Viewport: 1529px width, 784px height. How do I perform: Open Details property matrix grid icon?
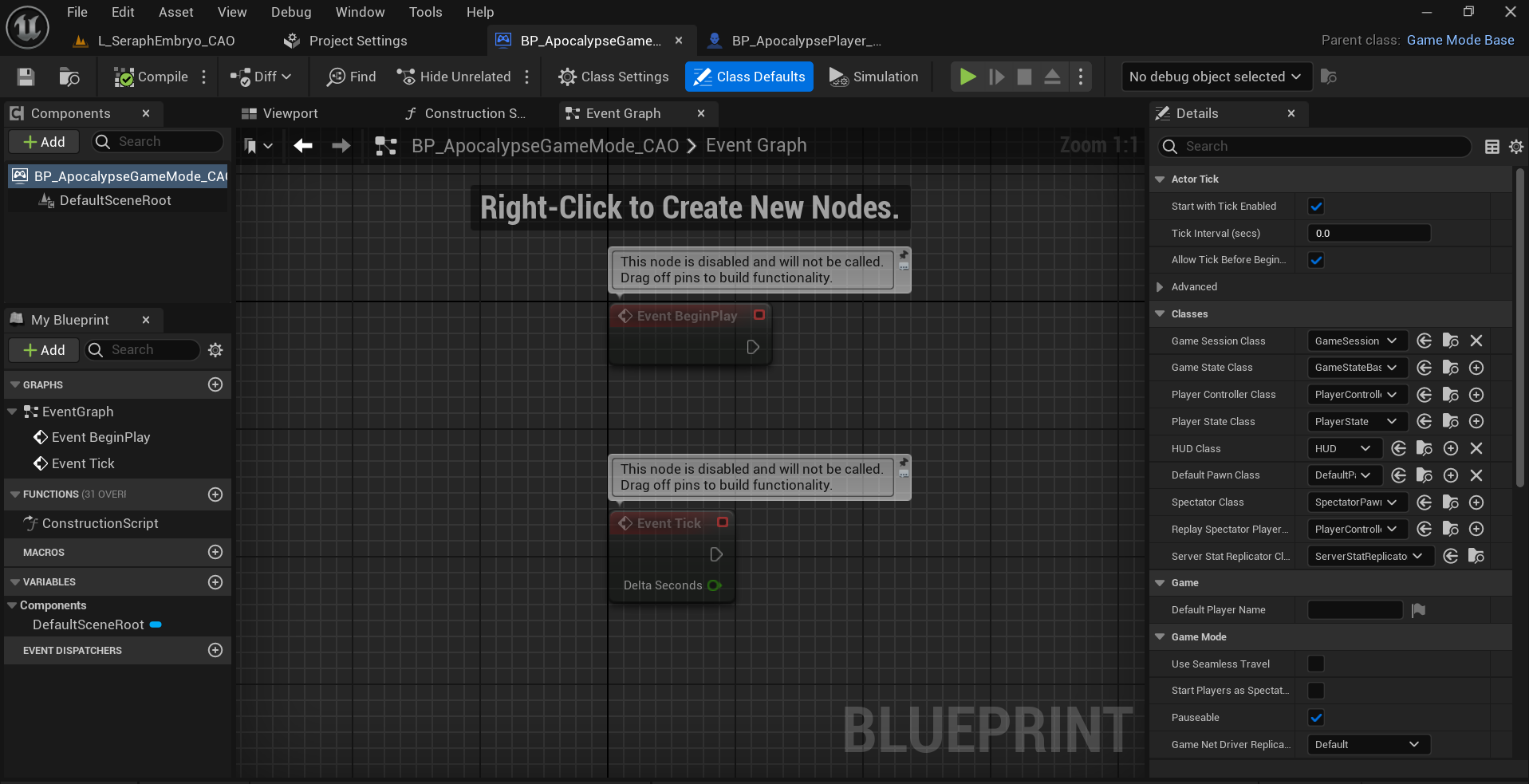click(1492, 146)
